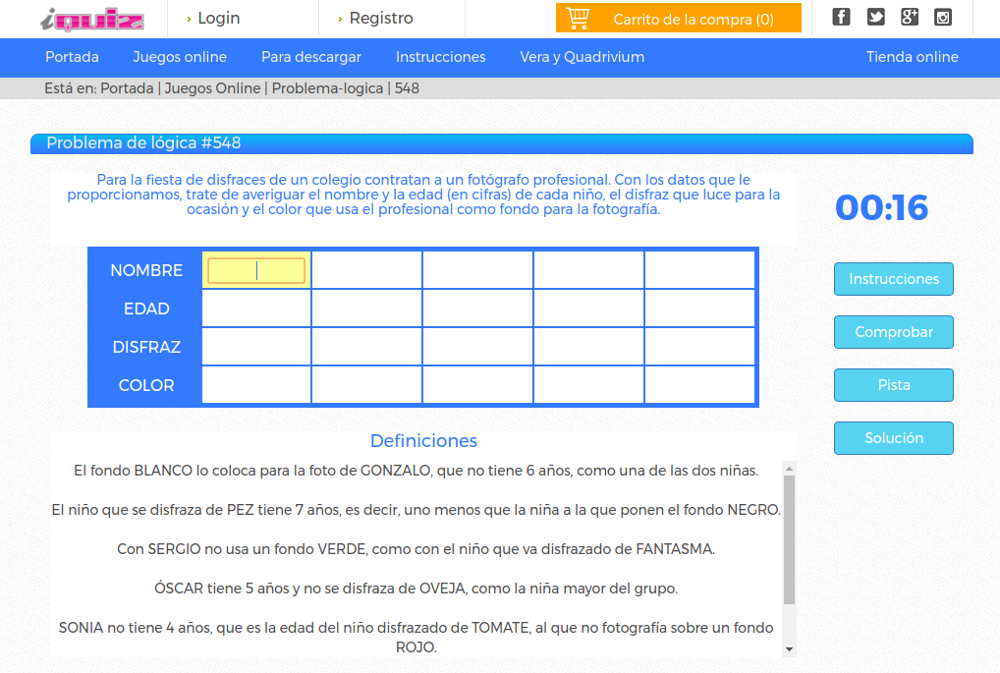Click the 00:16 timer display
Image resolution: width=1000 pixels, height=673 pixels.
(881, 207)
